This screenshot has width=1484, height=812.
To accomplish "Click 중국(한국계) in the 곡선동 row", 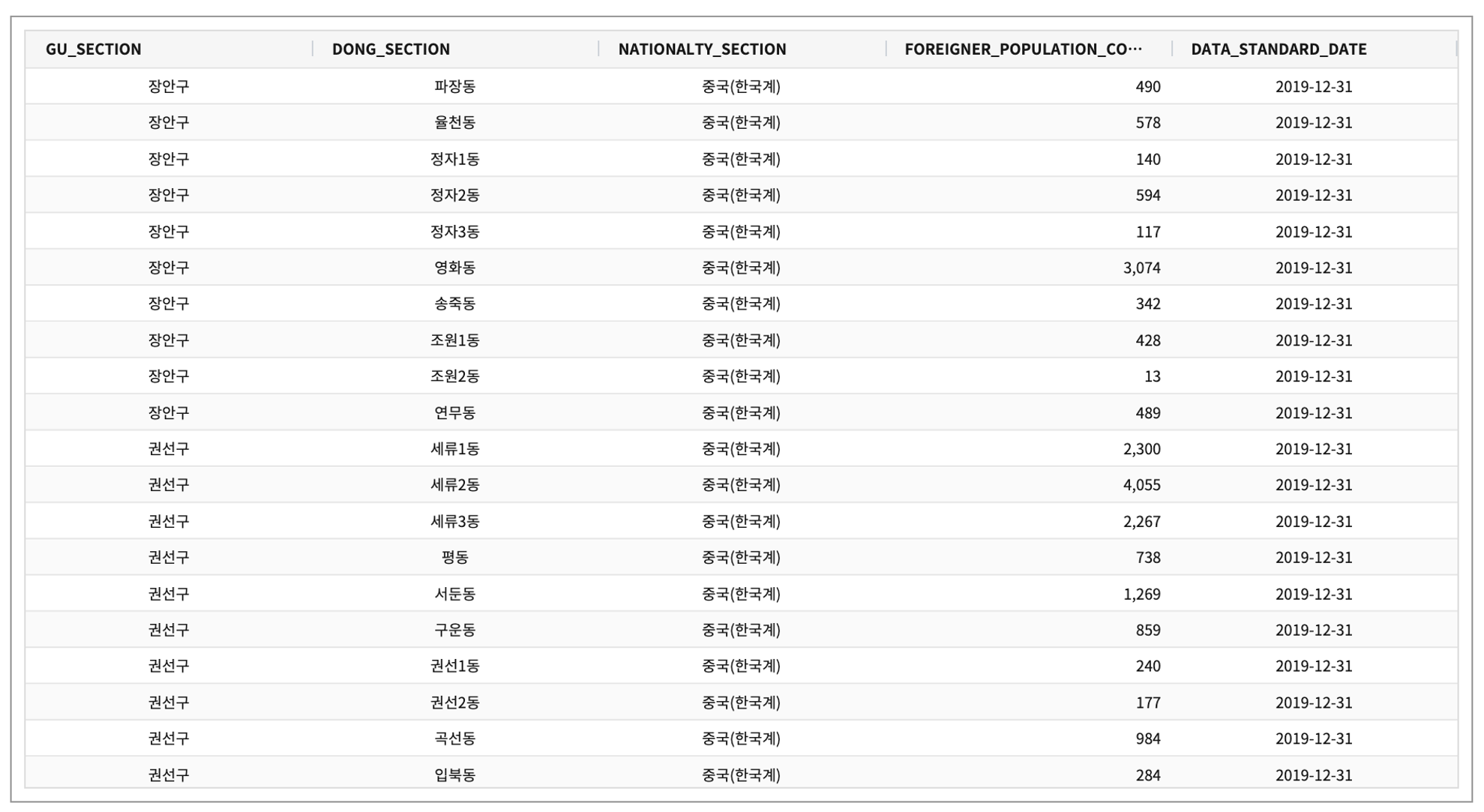I will coord(741,739).
